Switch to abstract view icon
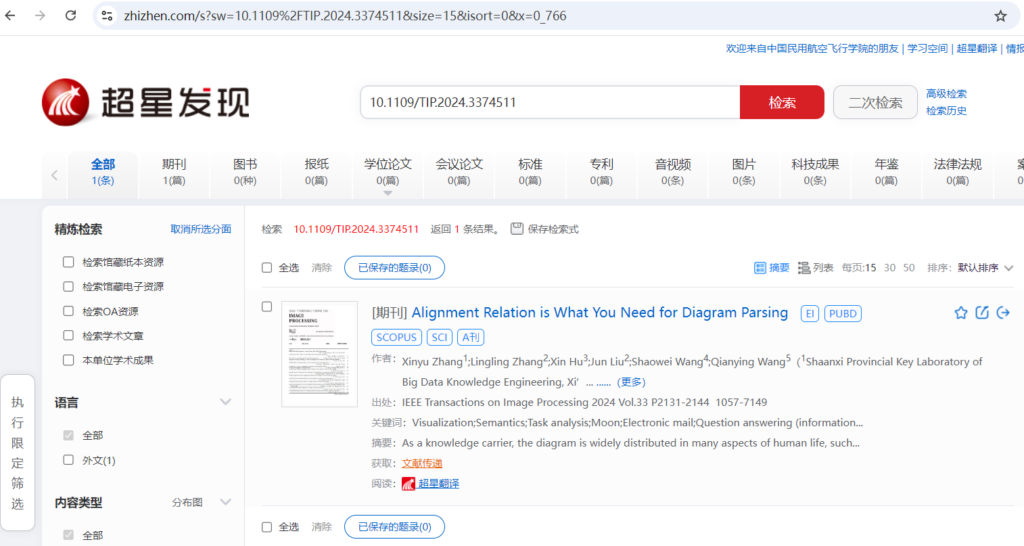This screenshot has width=1024, height=546. coord(771,268)
